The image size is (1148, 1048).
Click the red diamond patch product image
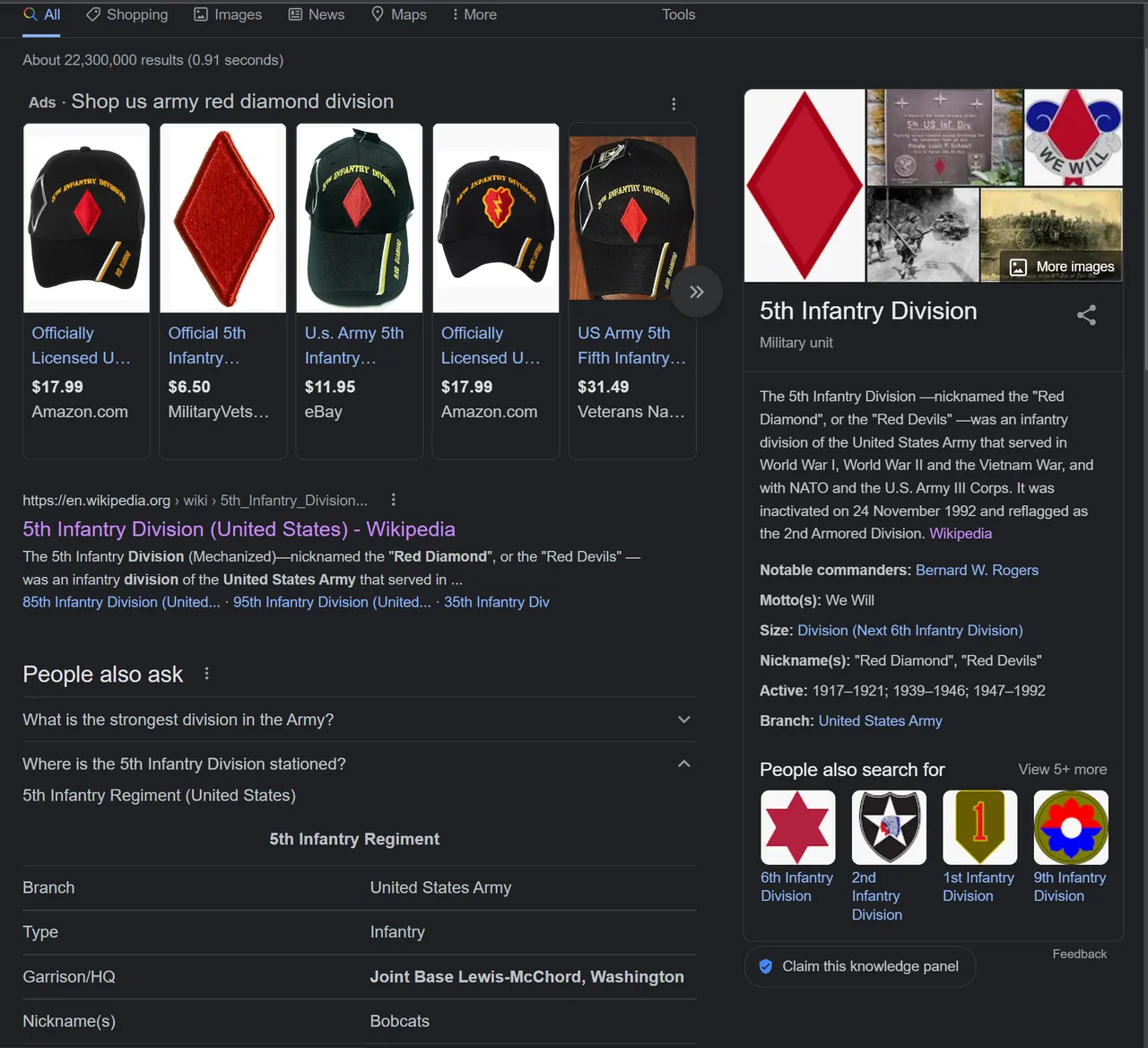pyautogui.click(x=222, y=218)
